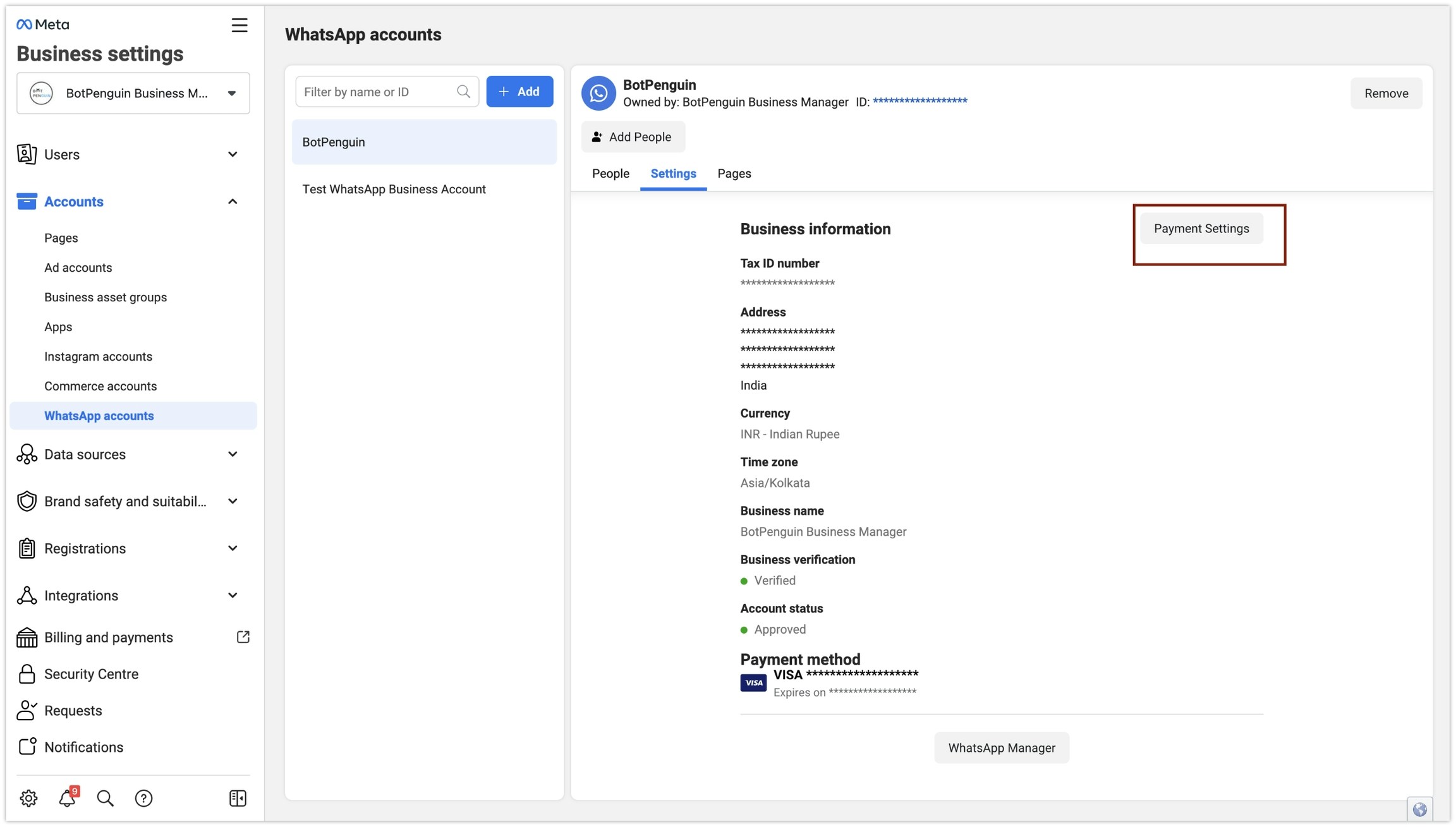Click the Payment Settings button

1201,229
